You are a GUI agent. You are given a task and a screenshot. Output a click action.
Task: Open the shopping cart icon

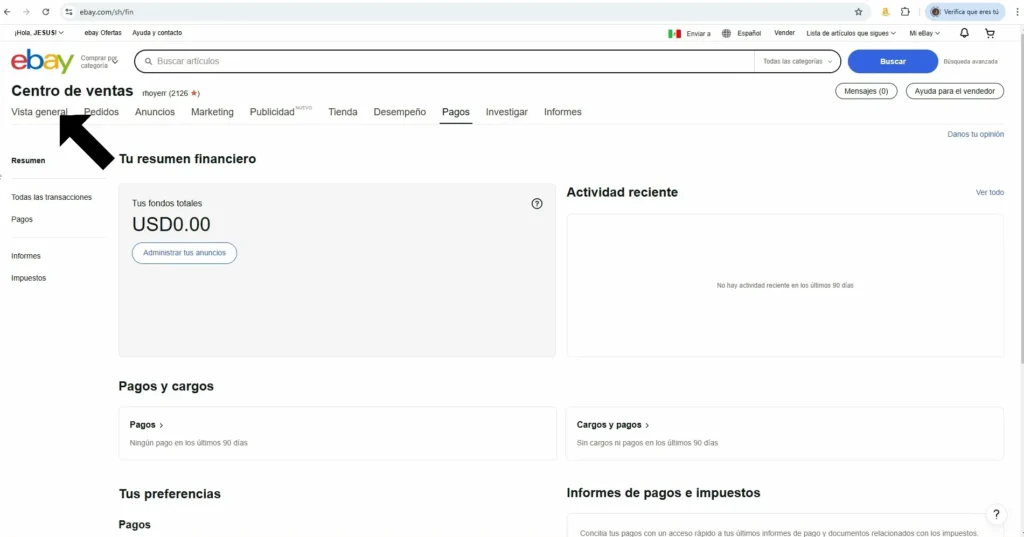point(990,33)
